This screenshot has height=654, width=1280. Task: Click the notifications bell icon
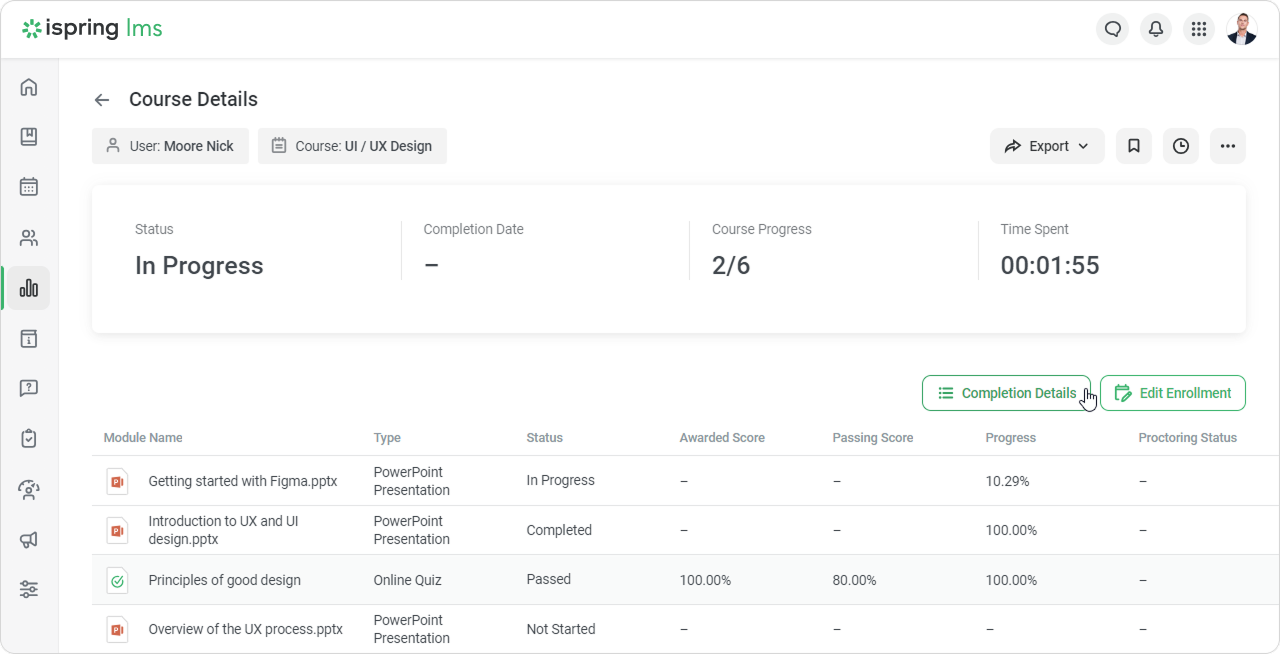click(1155, 29)
